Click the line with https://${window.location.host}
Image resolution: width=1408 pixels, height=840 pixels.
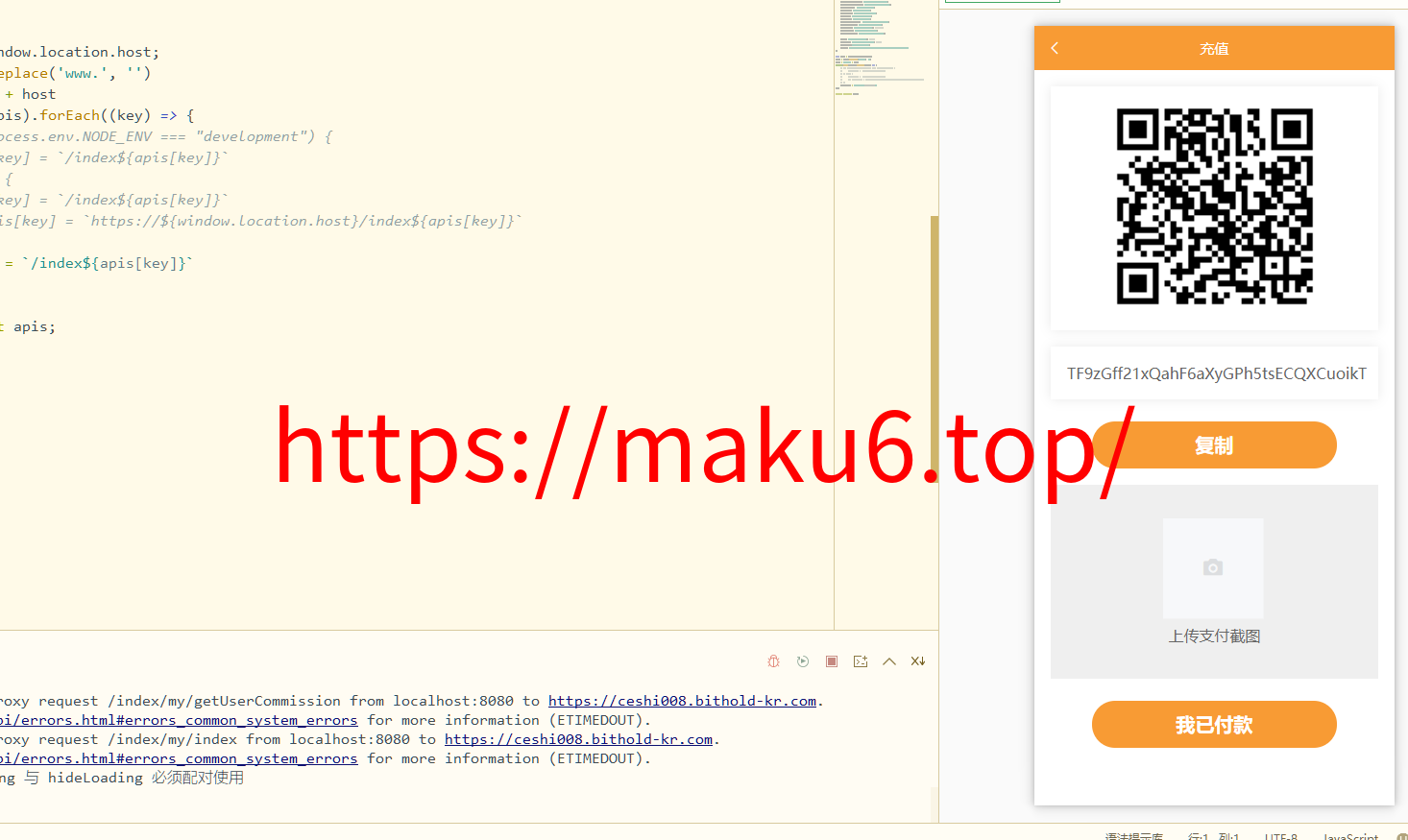(x=261, y=221)
